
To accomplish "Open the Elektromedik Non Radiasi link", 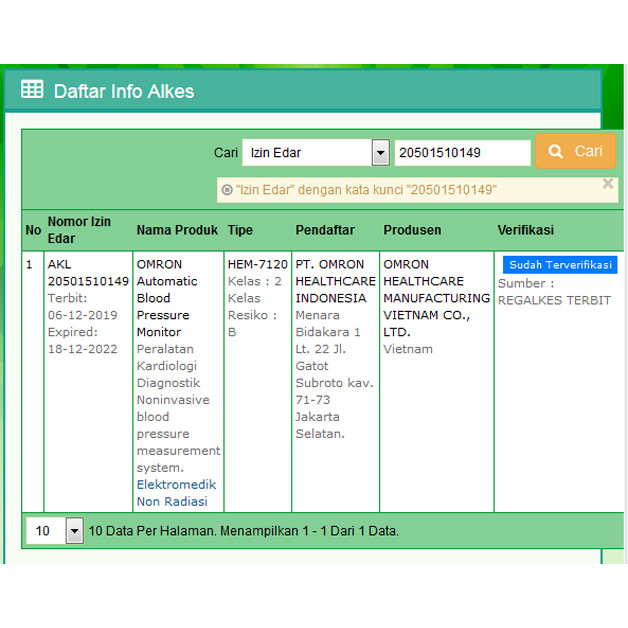I will click(x=176, y=493).
